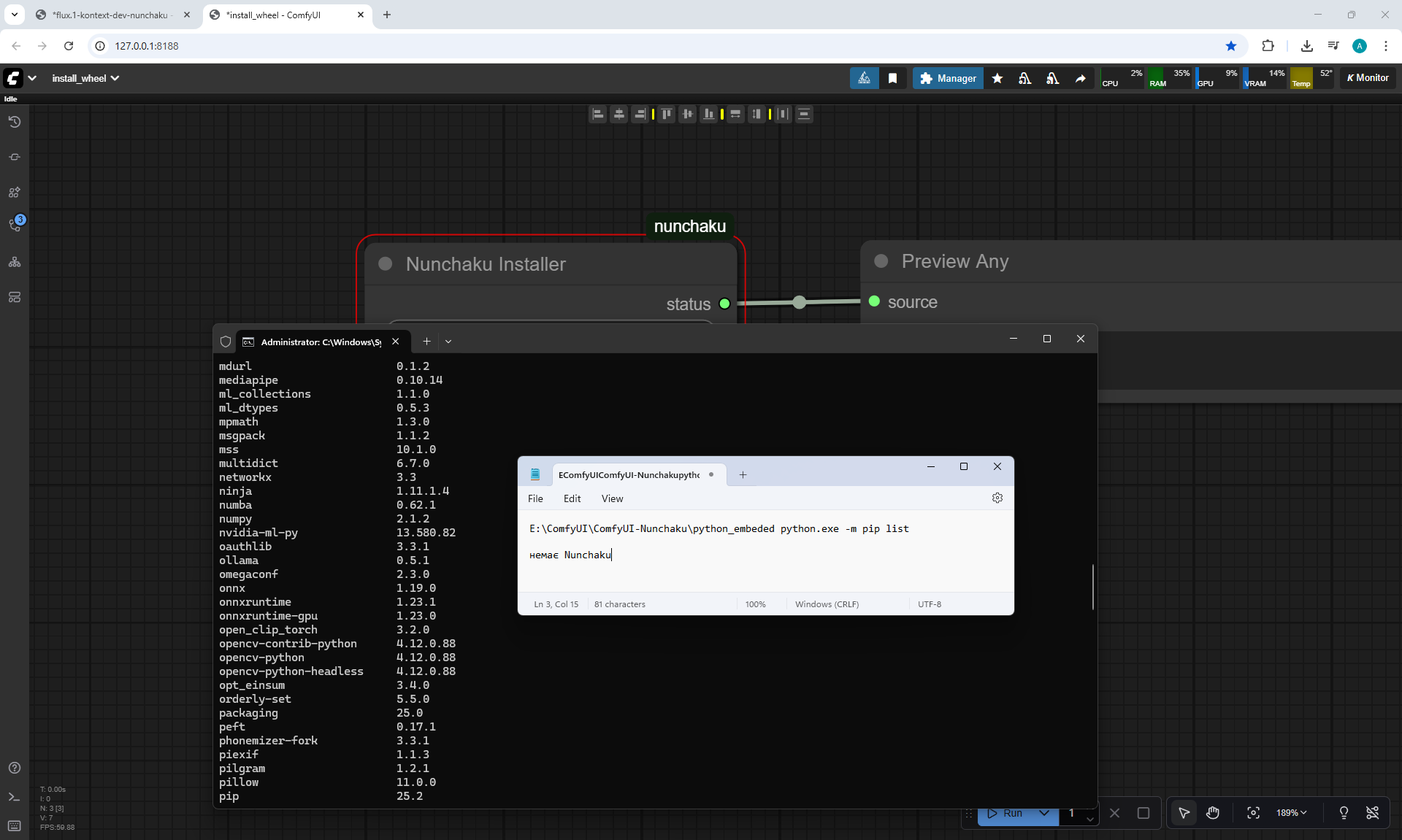The width and height of the screenshot is (1402, 840).
Task: Click the share arrow icon in toolbar
Action: (x=1080, y=78)
